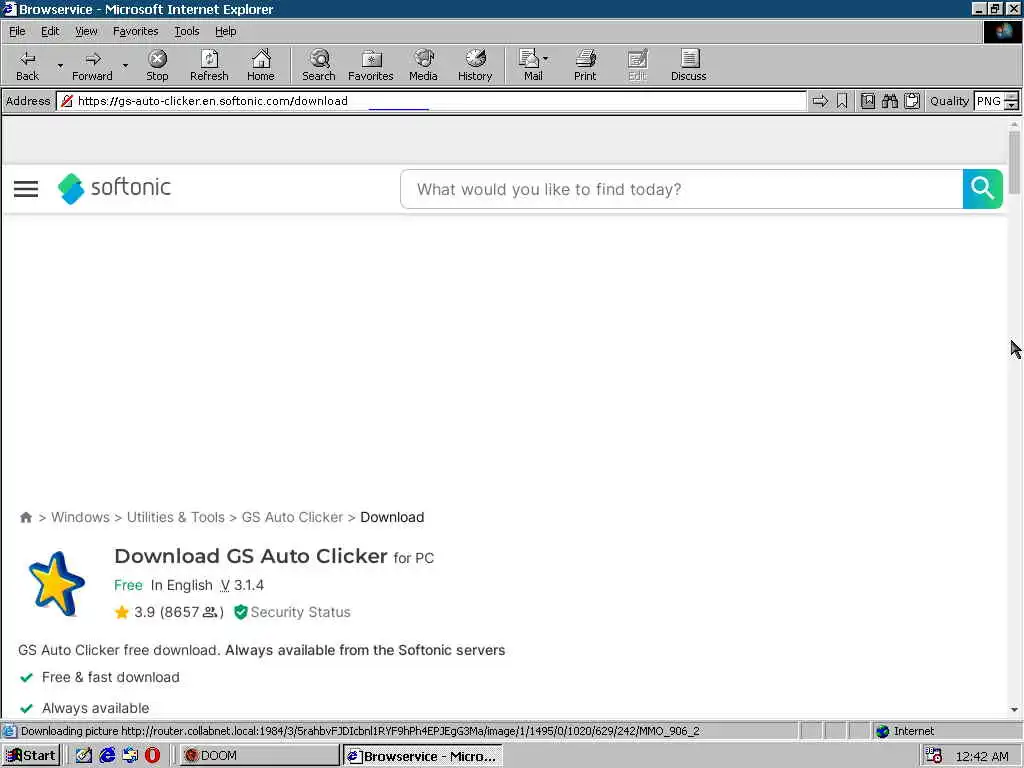Refresh the current page
Image resolution: width=1024 pixels, height=768 pixels.
(209, 65)
